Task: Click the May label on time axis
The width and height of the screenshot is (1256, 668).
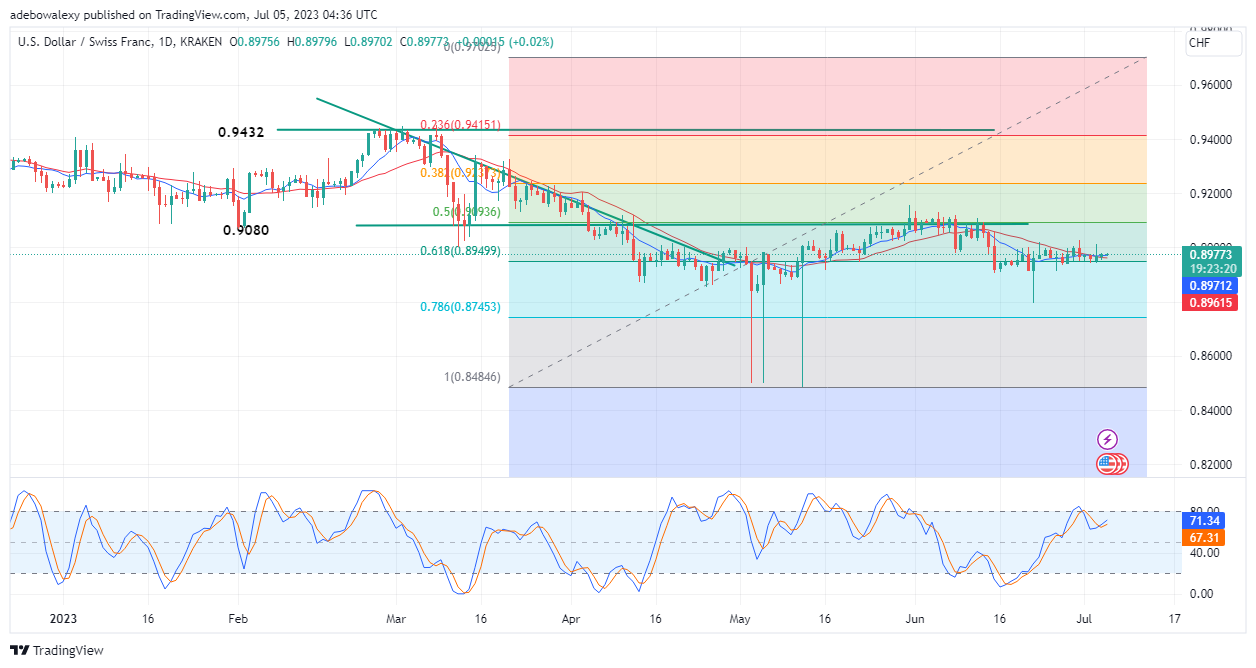Action: [740, 619]
